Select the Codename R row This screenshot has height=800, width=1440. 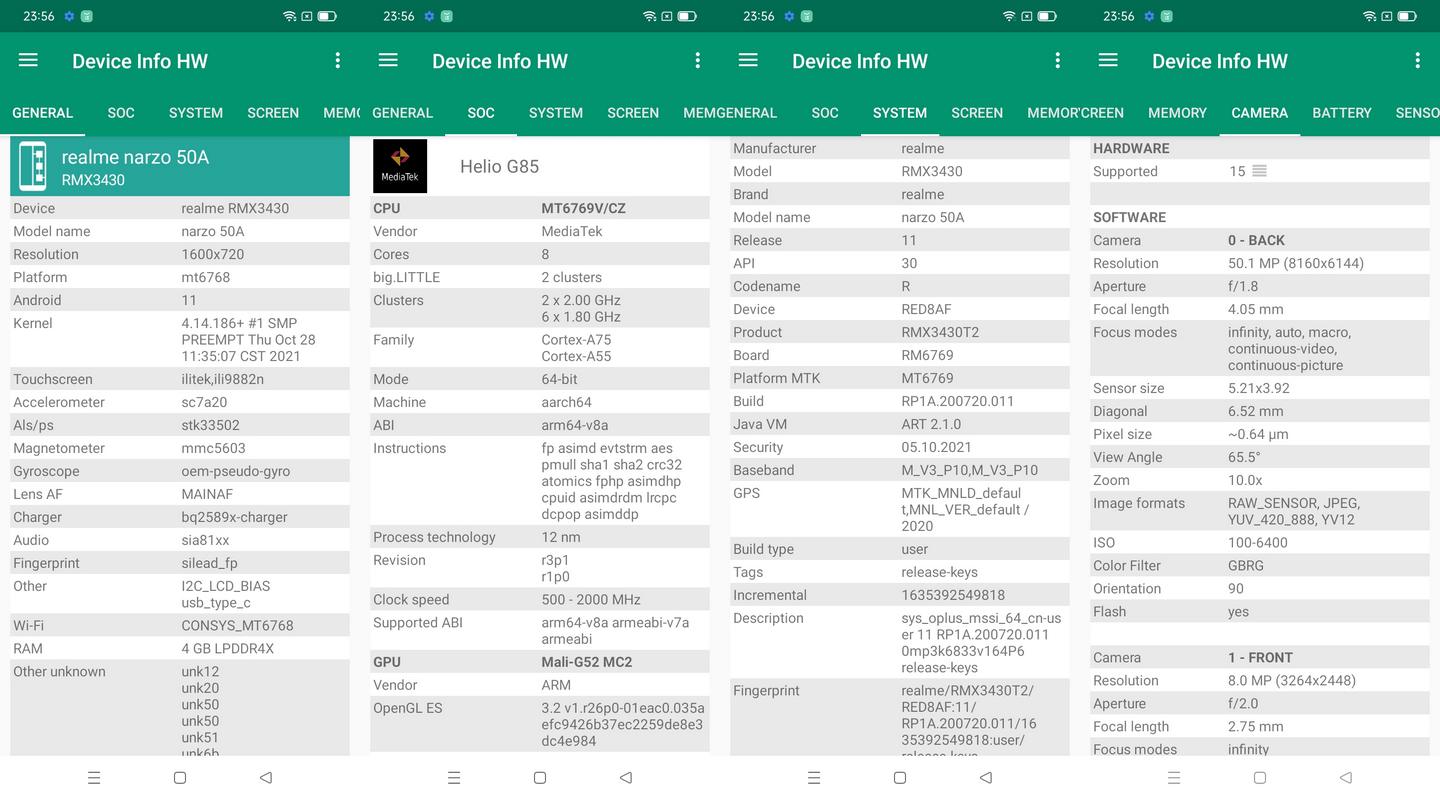900,286
